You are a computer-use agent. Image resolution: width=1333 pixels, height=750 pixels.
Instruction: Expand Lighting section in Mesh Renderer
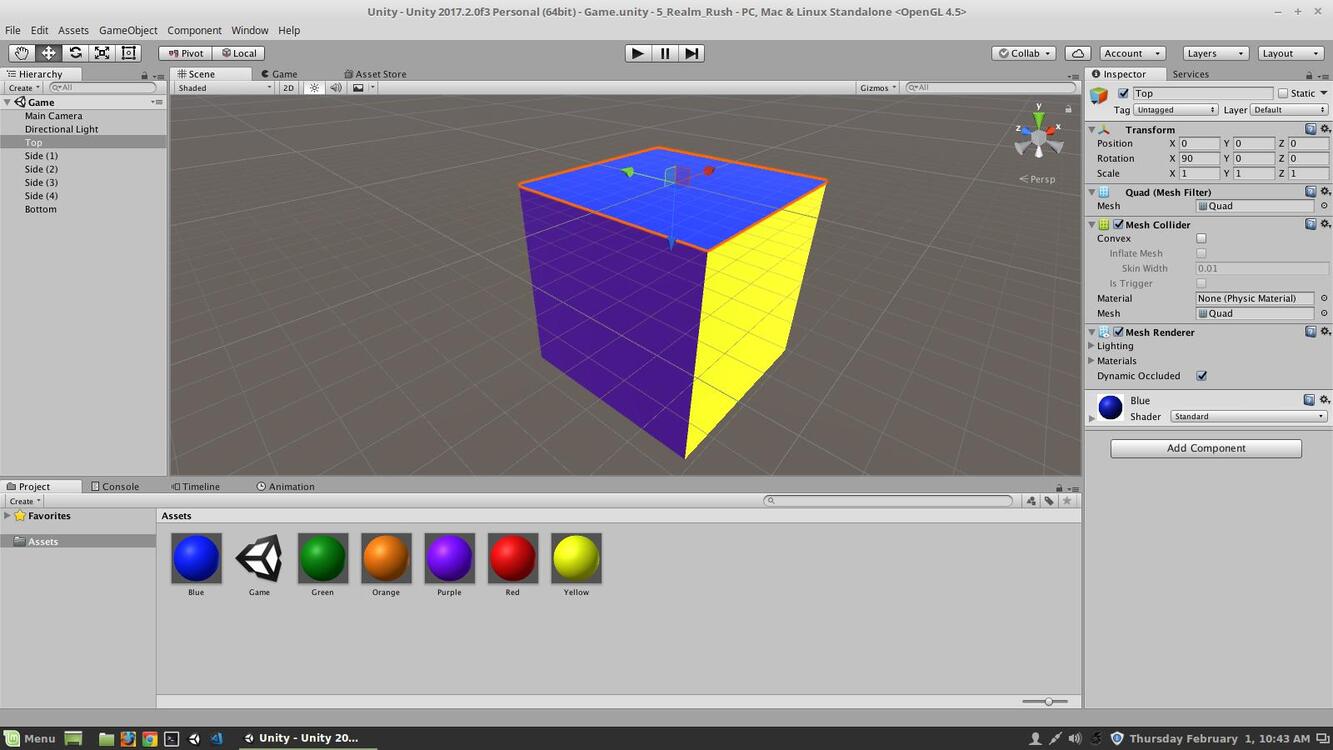(1092, 346)
